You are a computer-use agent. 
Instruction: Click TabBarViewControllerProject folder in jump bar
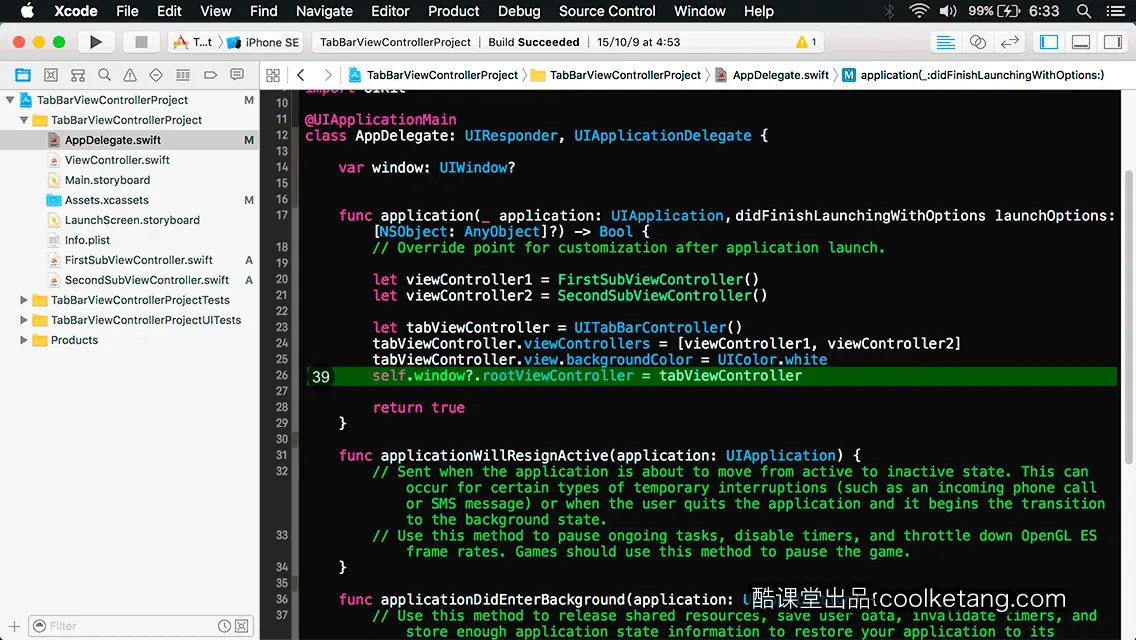(x=617, y=75)
